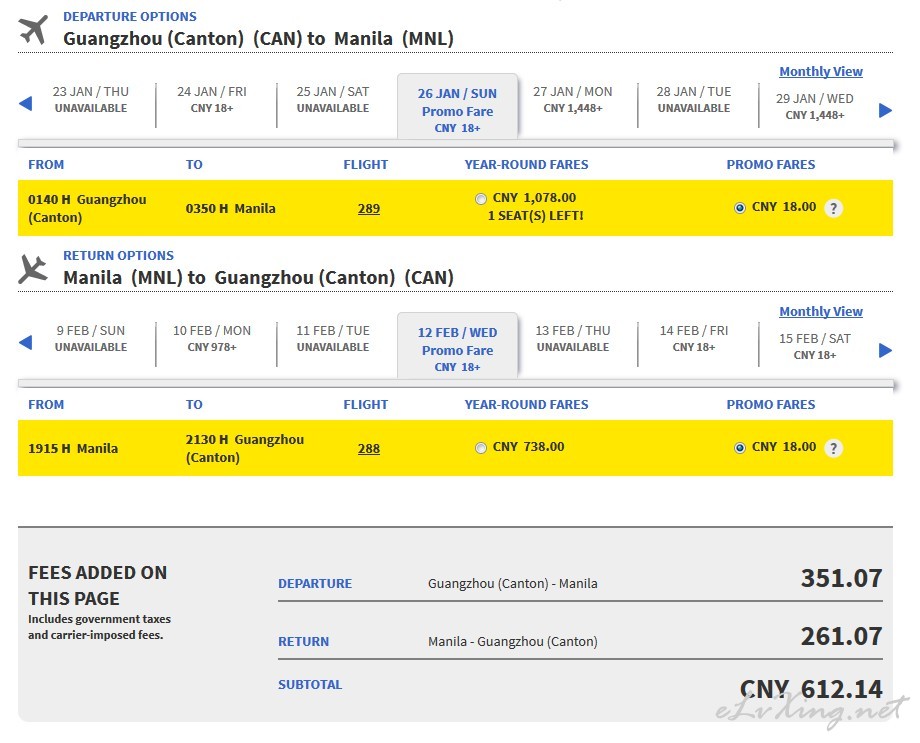Open help icon beside departure promo fare

point(833,208)
